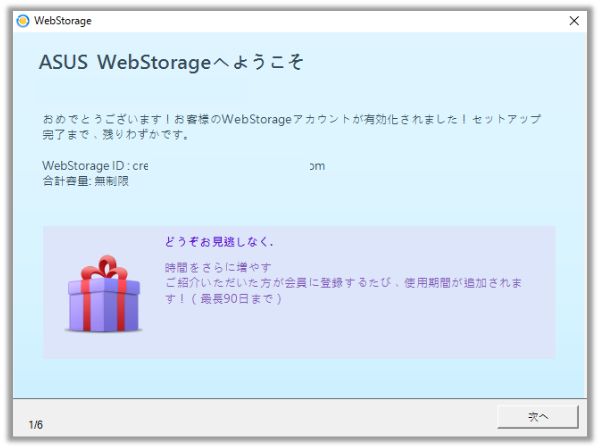Click the red ribbon bow on gift
The width and height of the screenshot is (600, 448).
104,268
